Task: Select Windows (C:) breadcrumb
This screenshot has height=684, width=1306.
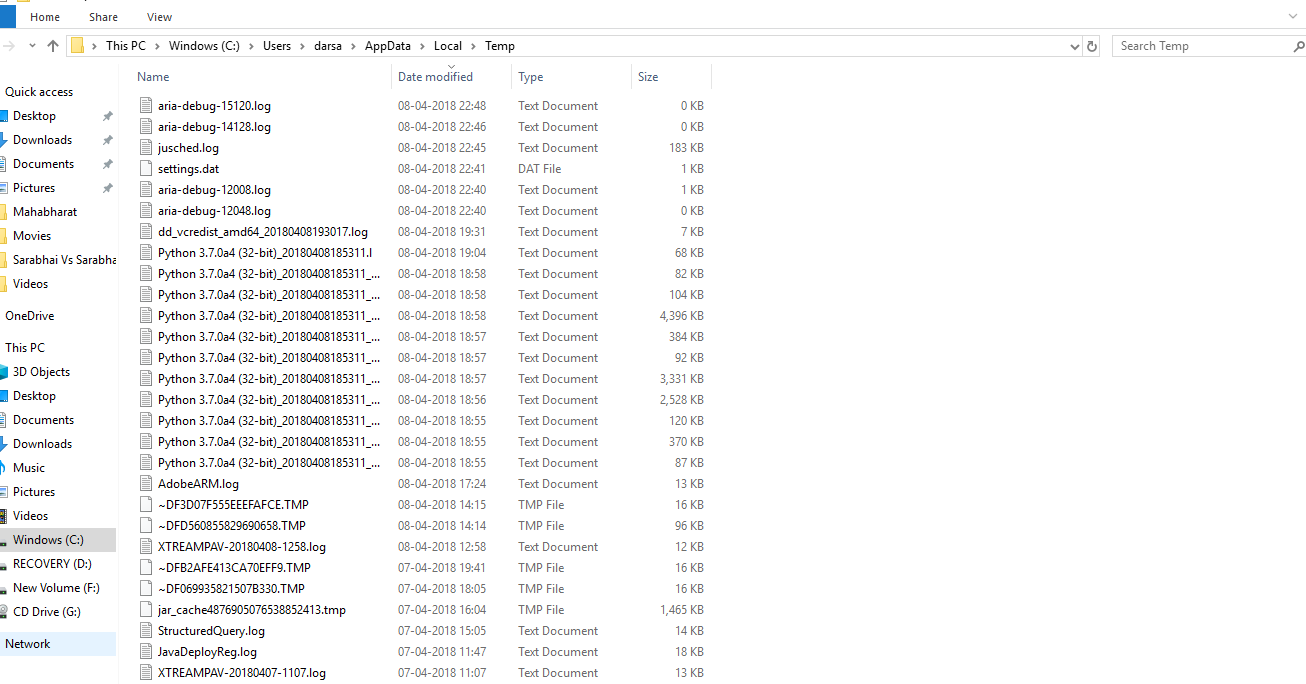Action: tap(204, 46)
